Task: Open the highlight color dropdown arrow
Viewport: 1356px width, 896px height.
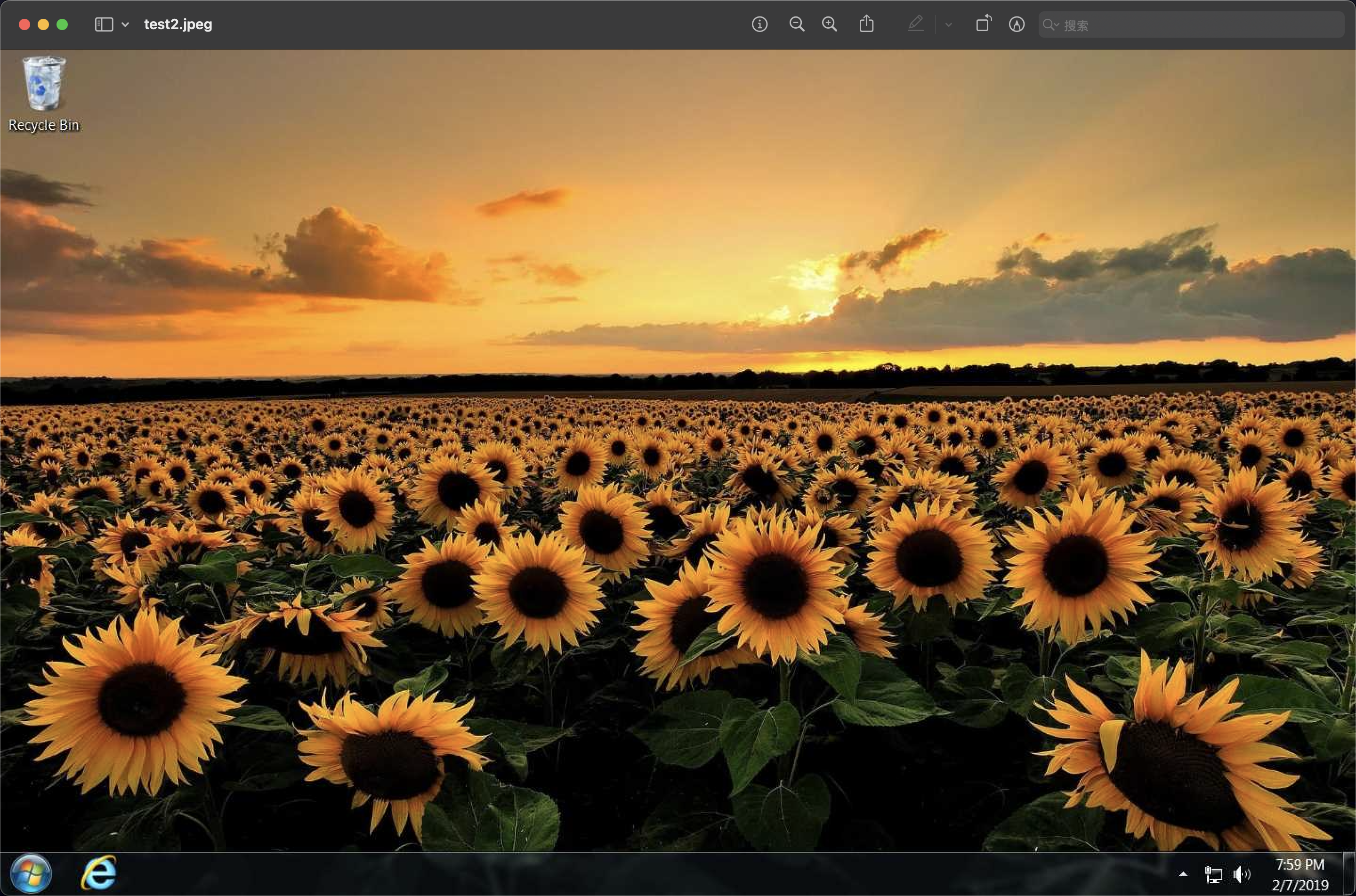Action: tap(948, 24)
